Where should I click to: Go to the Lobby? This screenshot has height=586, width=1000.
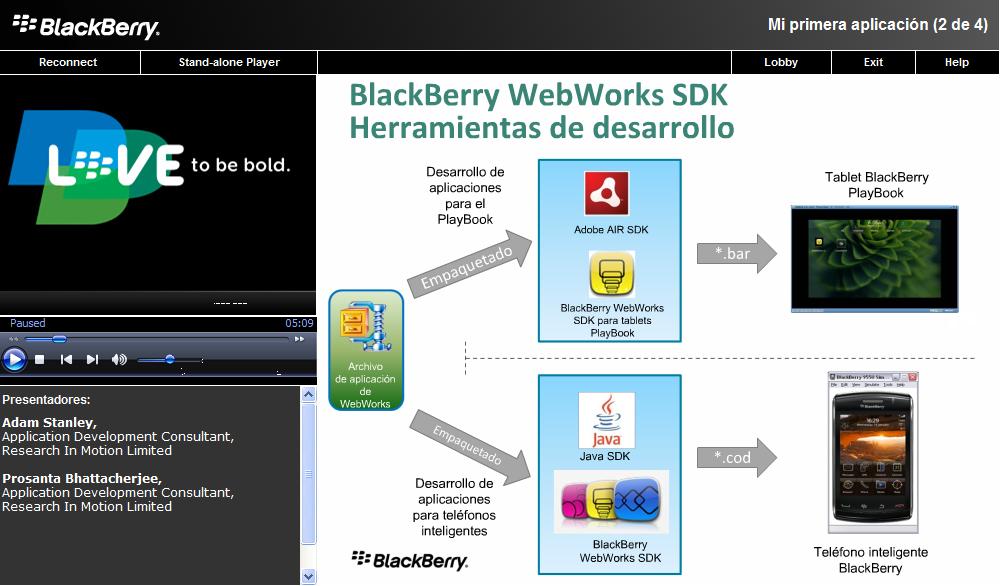point(781,62)
